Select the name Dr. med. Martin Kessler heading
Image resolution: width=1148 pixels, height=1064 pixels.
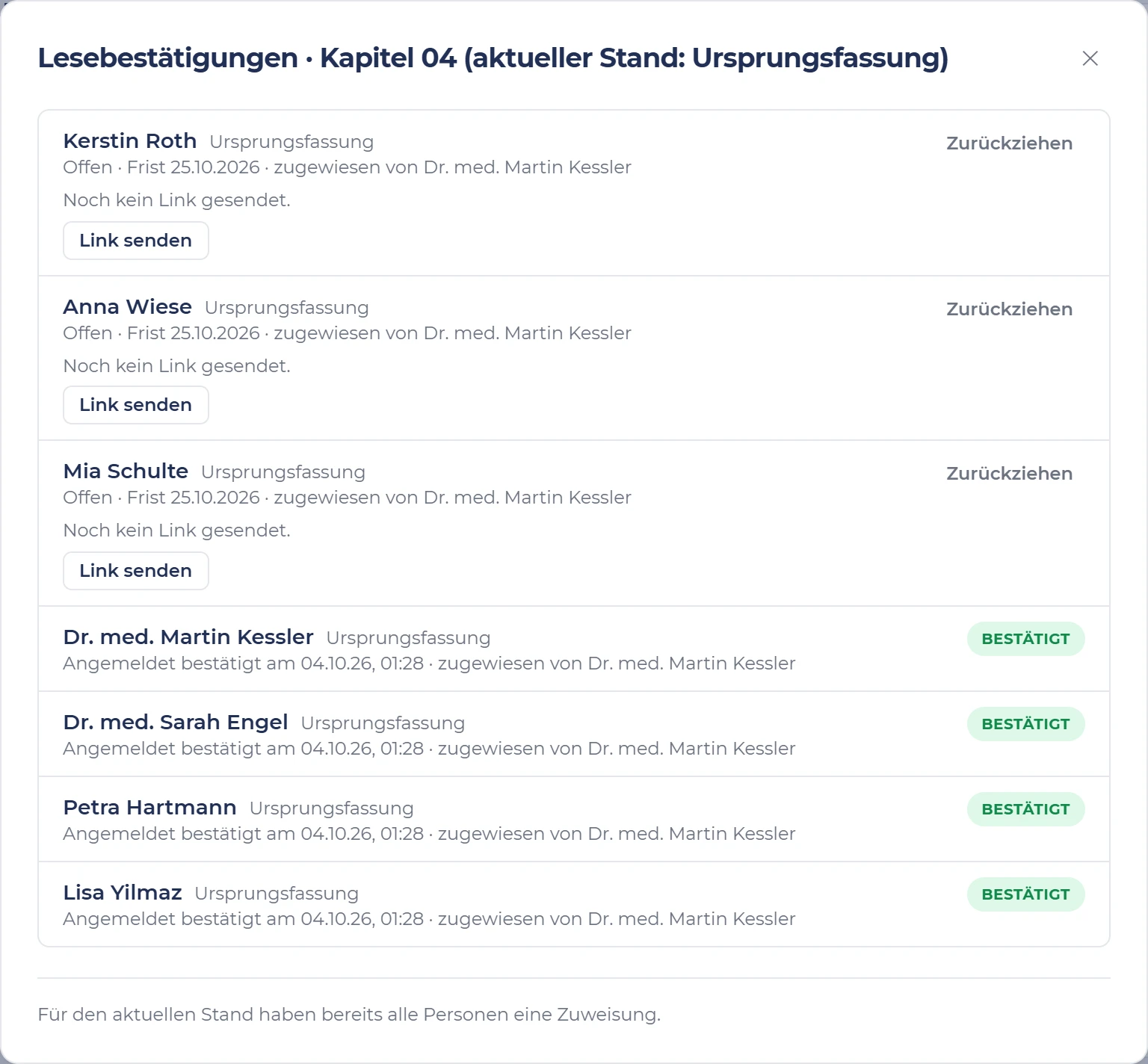[x=188, y=637]
